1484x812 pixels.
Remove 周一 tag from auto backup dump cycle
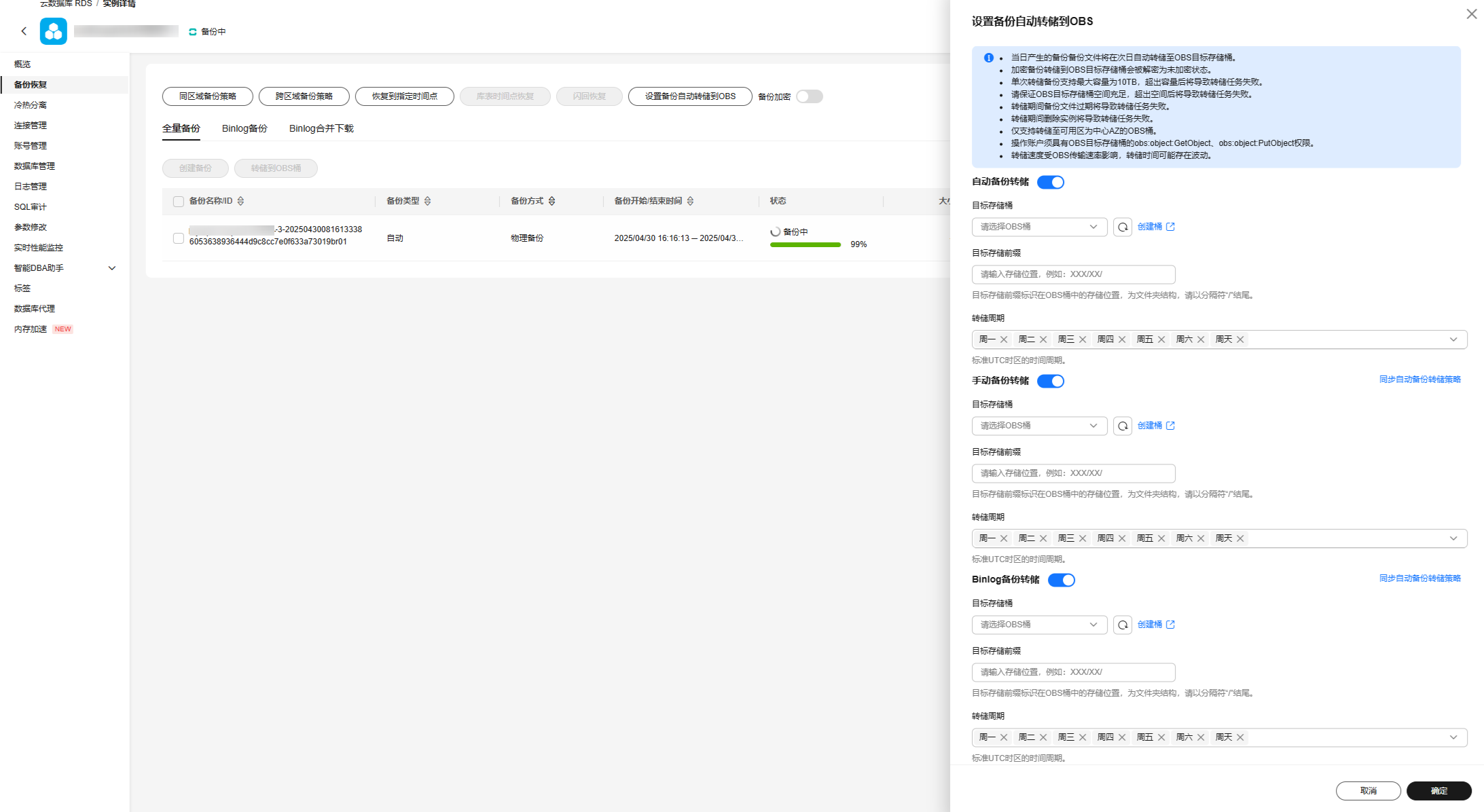coord(1004,339)
